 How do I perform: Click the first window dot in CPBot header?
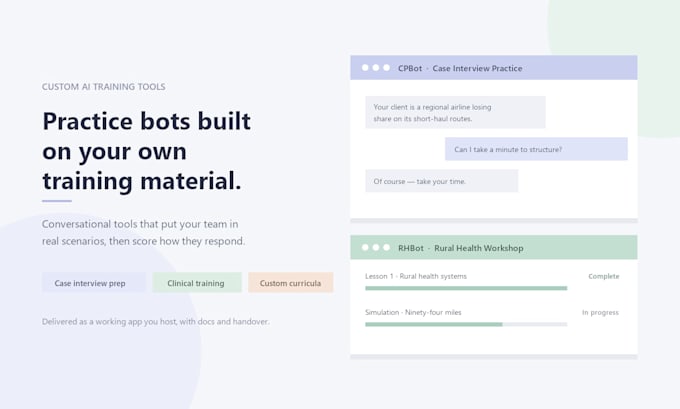click(x=365, y=68)
